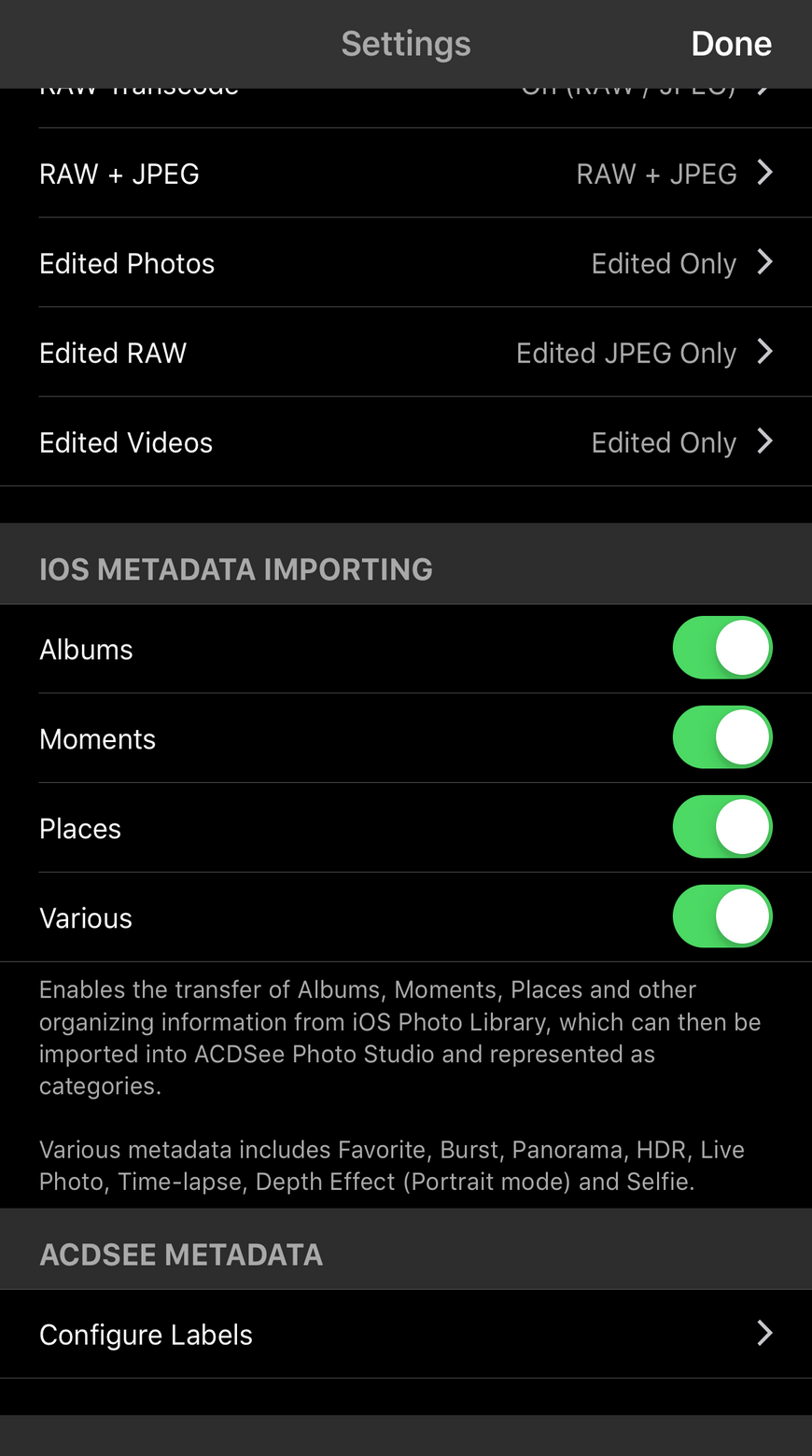812x1456 pixels.
Task: Expand Edited Photos chevron arrow
Action: point(764,262)
